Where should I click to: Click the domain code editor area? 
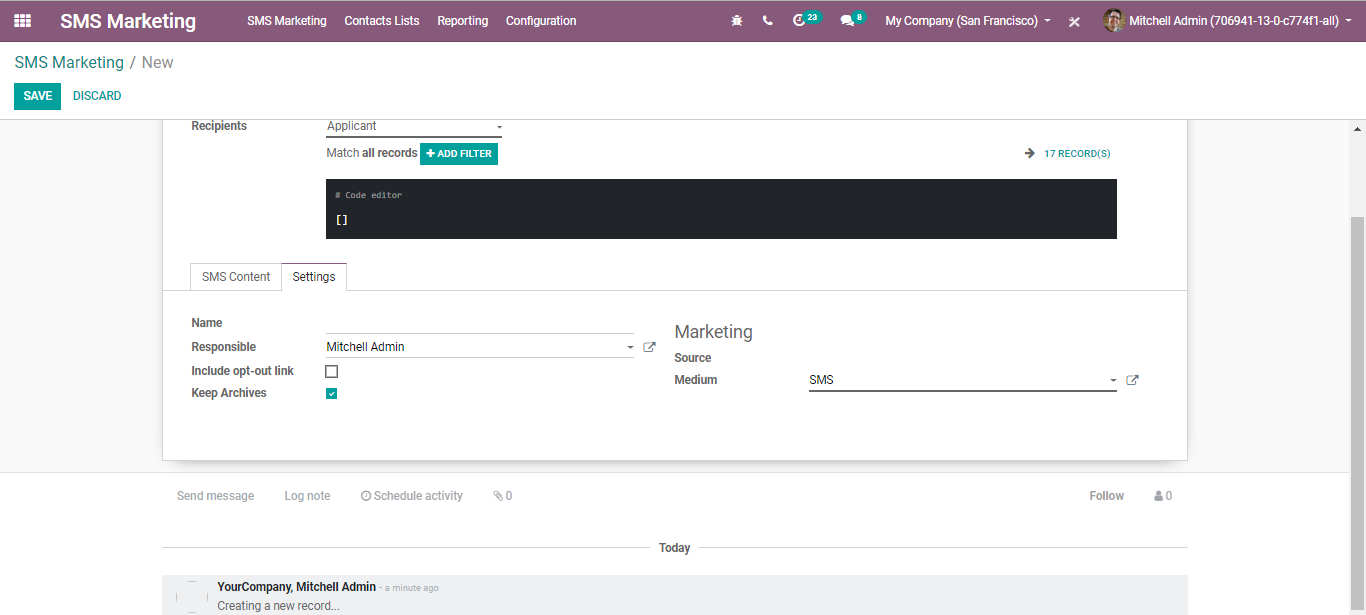721,209
